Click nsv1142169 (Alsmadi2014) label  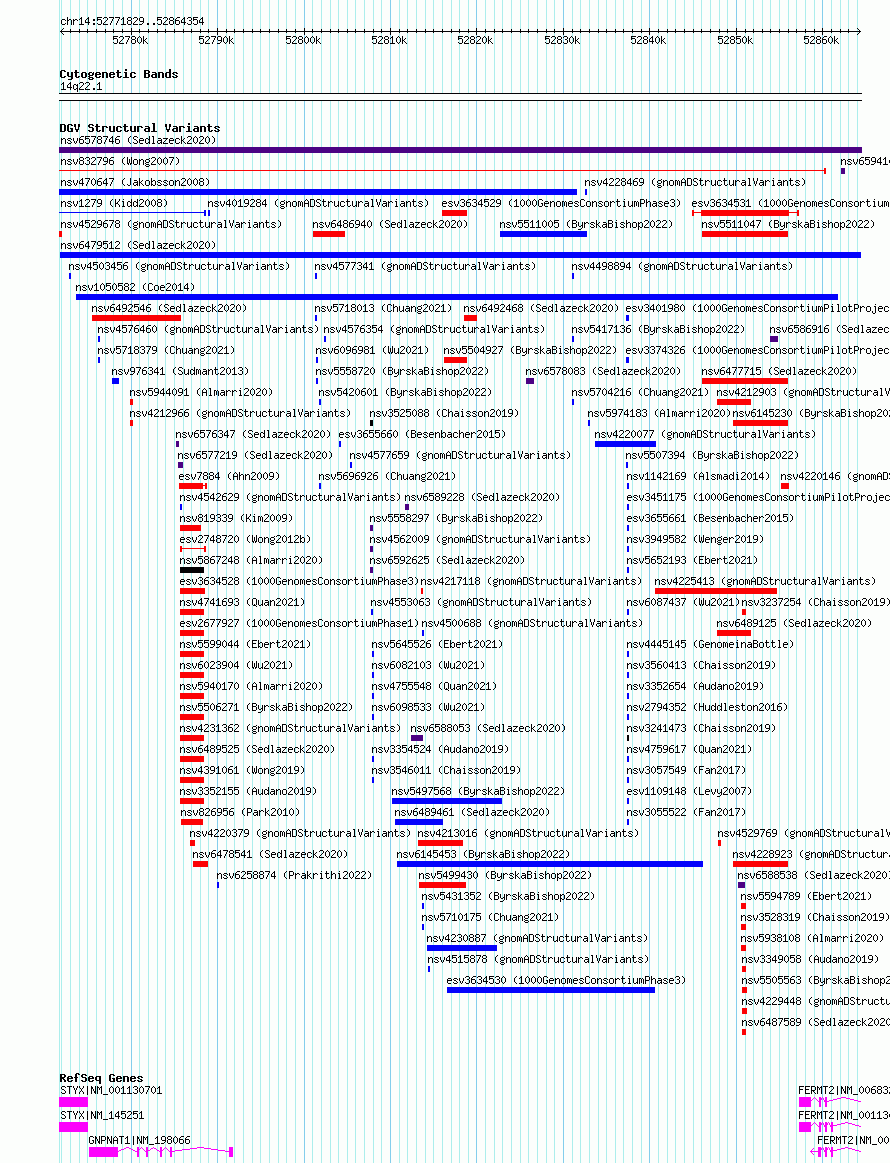(698, 476)
